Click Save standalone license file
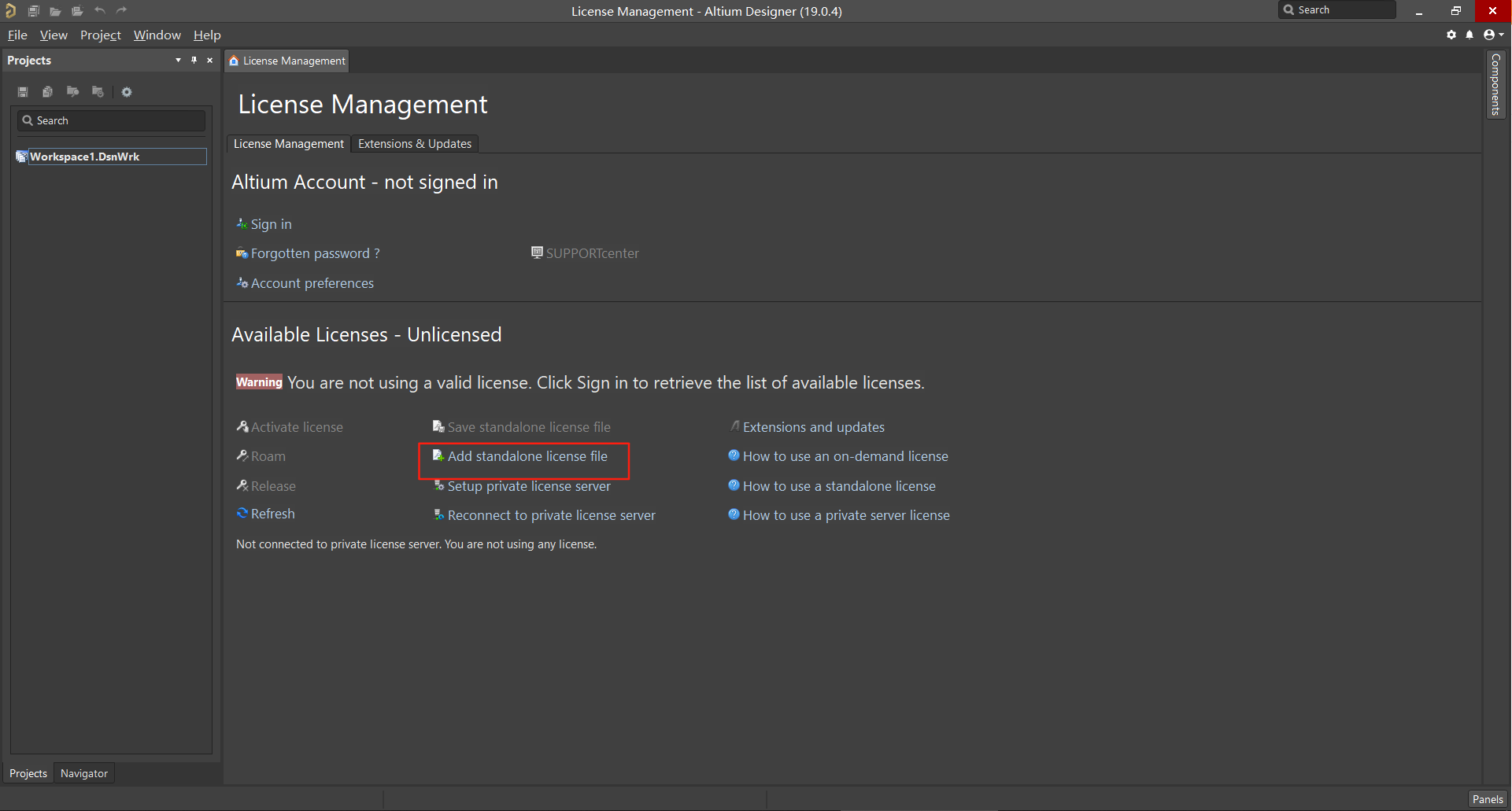 click(x=522, y=427)
